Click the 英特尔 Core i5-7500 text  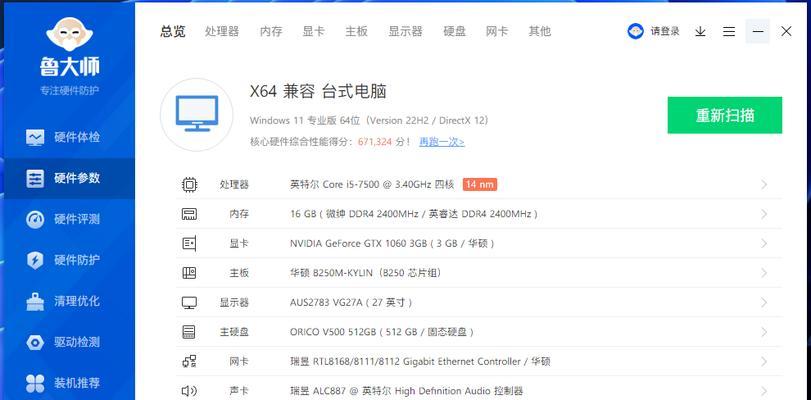(x=372, y=185)
